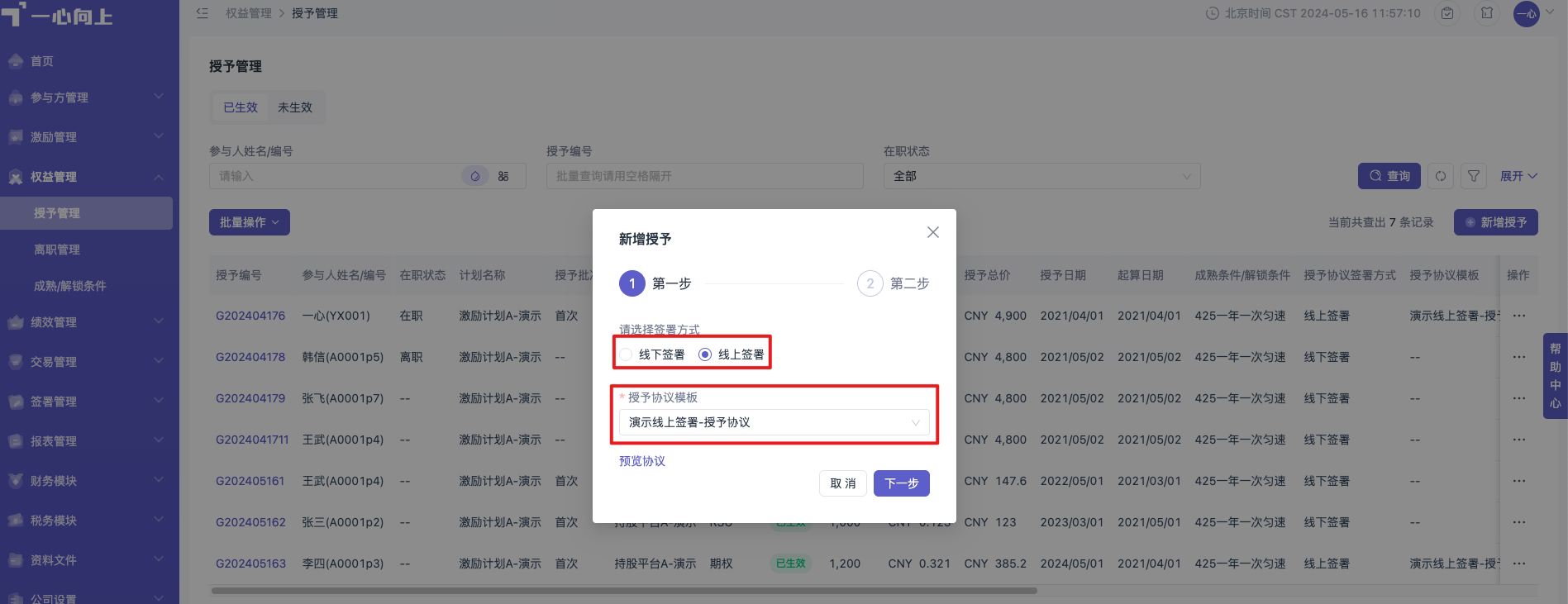The image size is (1568, 604).
Task: Expand 参与方管理 sidebar menu
Action: pos(89,97)
